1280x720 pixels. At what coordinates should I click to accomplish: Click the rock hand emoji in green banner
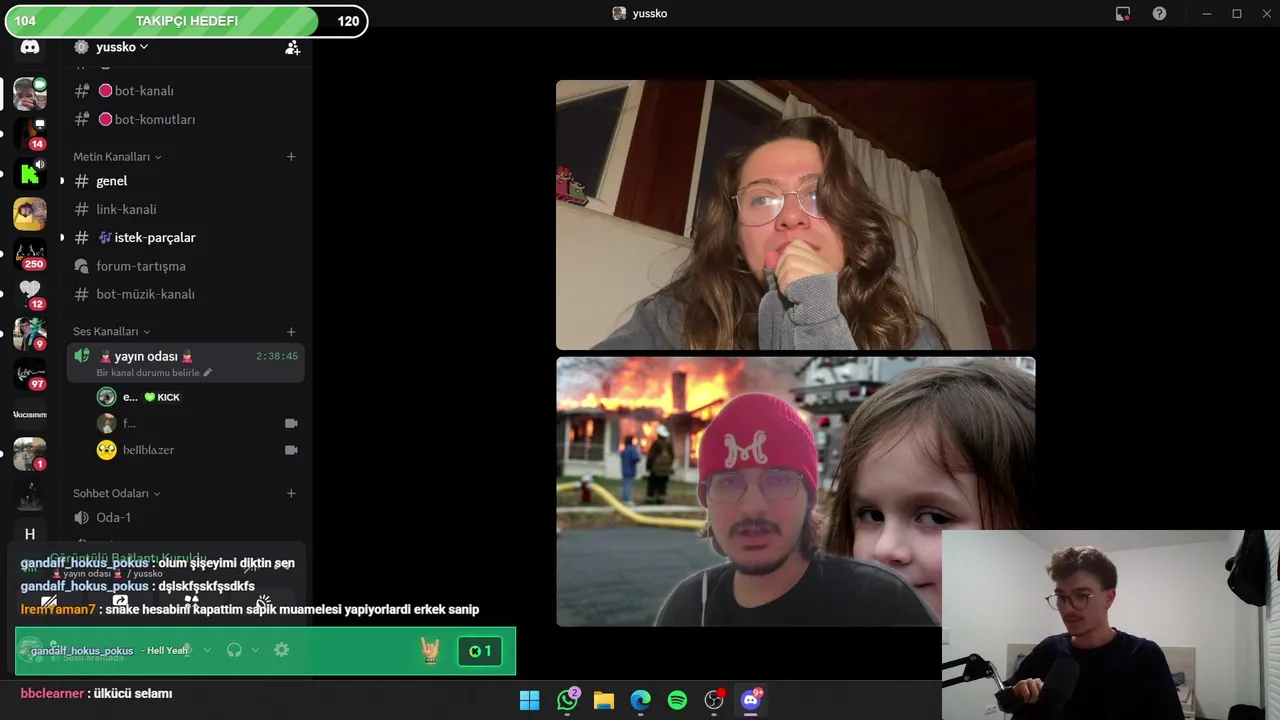(x=430, y=651)
